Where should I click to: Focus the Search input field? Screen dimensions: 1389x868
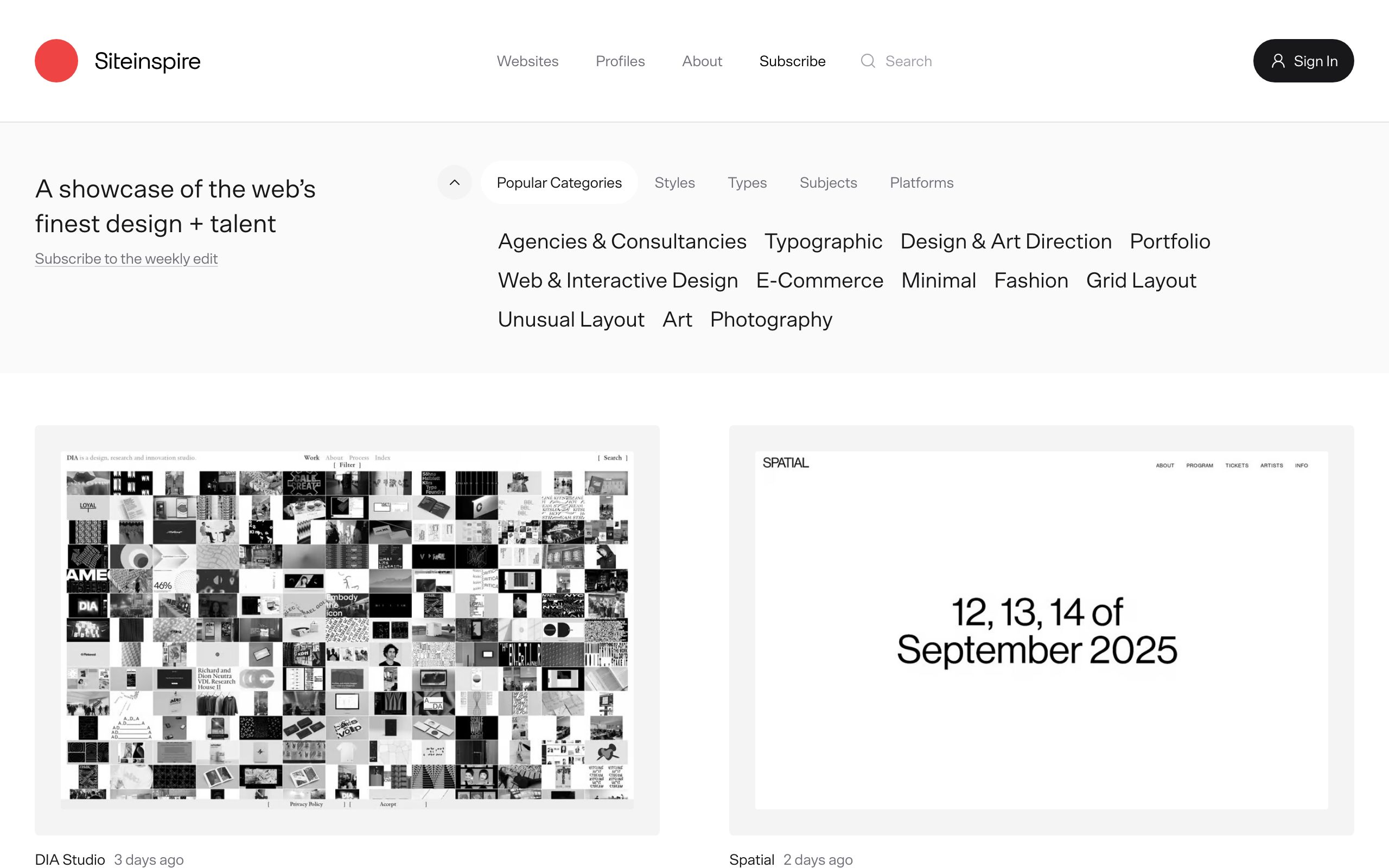click(908, 61)
